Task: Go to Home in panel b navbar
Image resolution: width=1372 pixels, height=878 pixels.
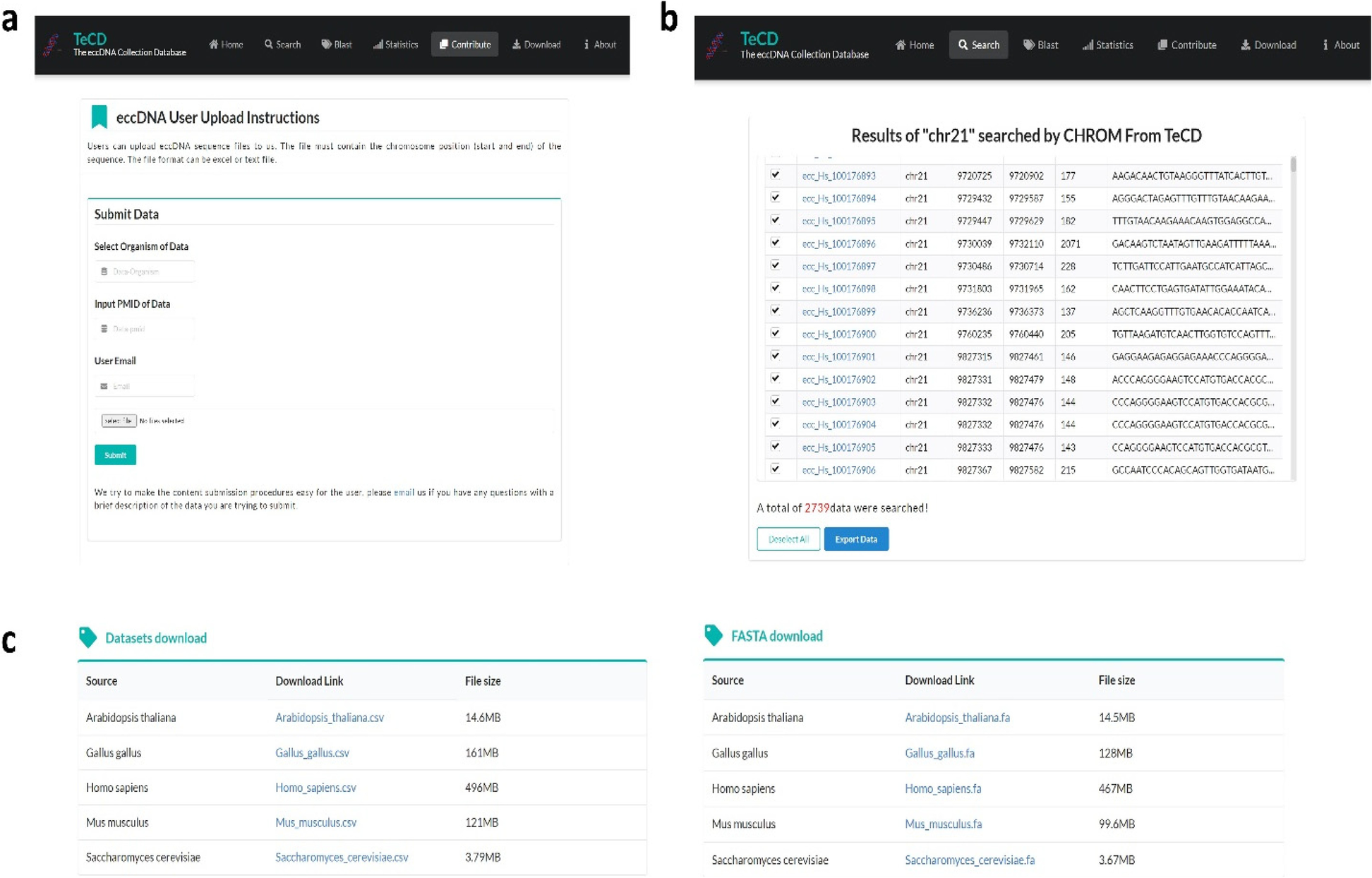Action: [x=915, y=45]
